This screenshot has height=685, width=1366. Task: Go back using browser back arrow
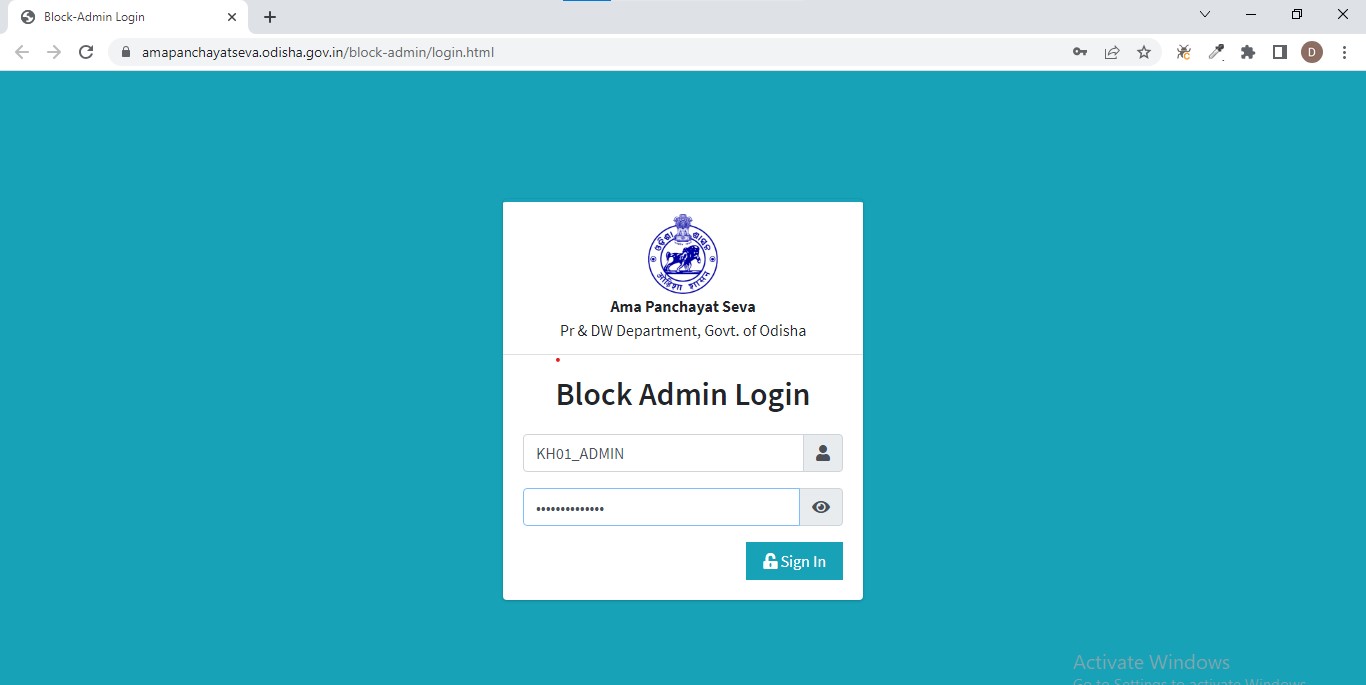22,52
